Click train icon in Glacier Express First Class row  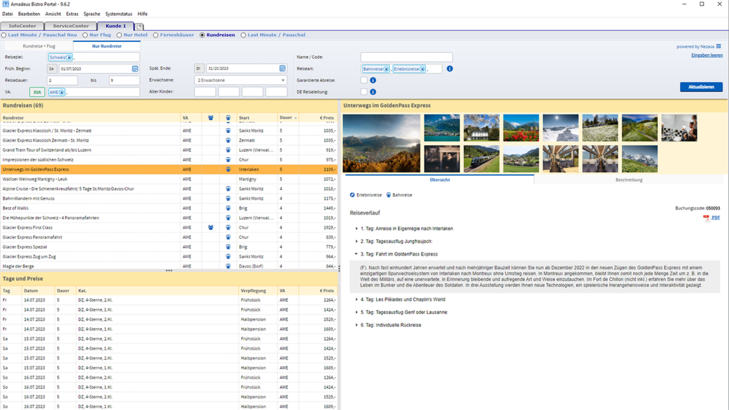point(227,227)
